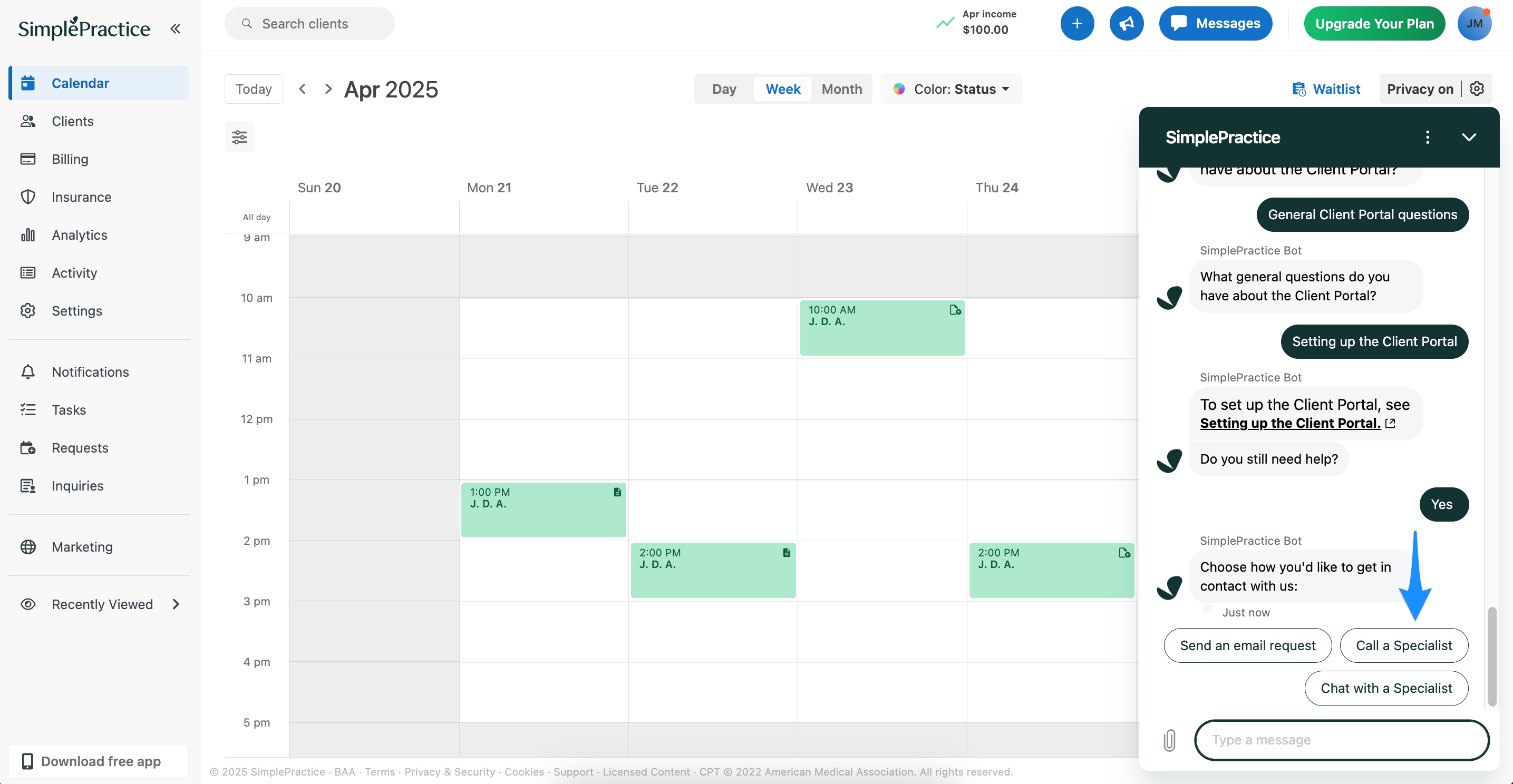Click note icon on Tue 2:00 PM appointment
The height and width of the screenshot is (784, 1513).
coord(787,552)
